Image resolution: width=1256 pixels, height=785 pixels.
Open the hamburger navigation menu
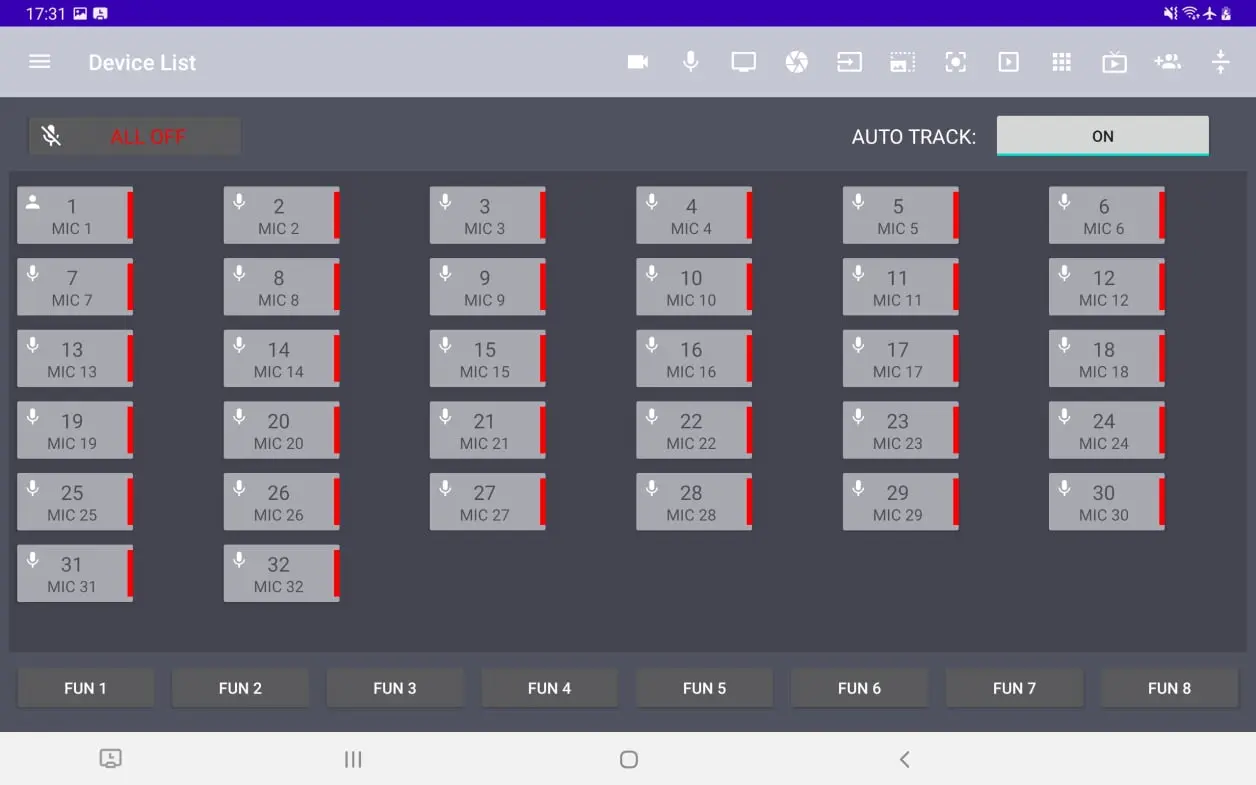click(40, 62)
